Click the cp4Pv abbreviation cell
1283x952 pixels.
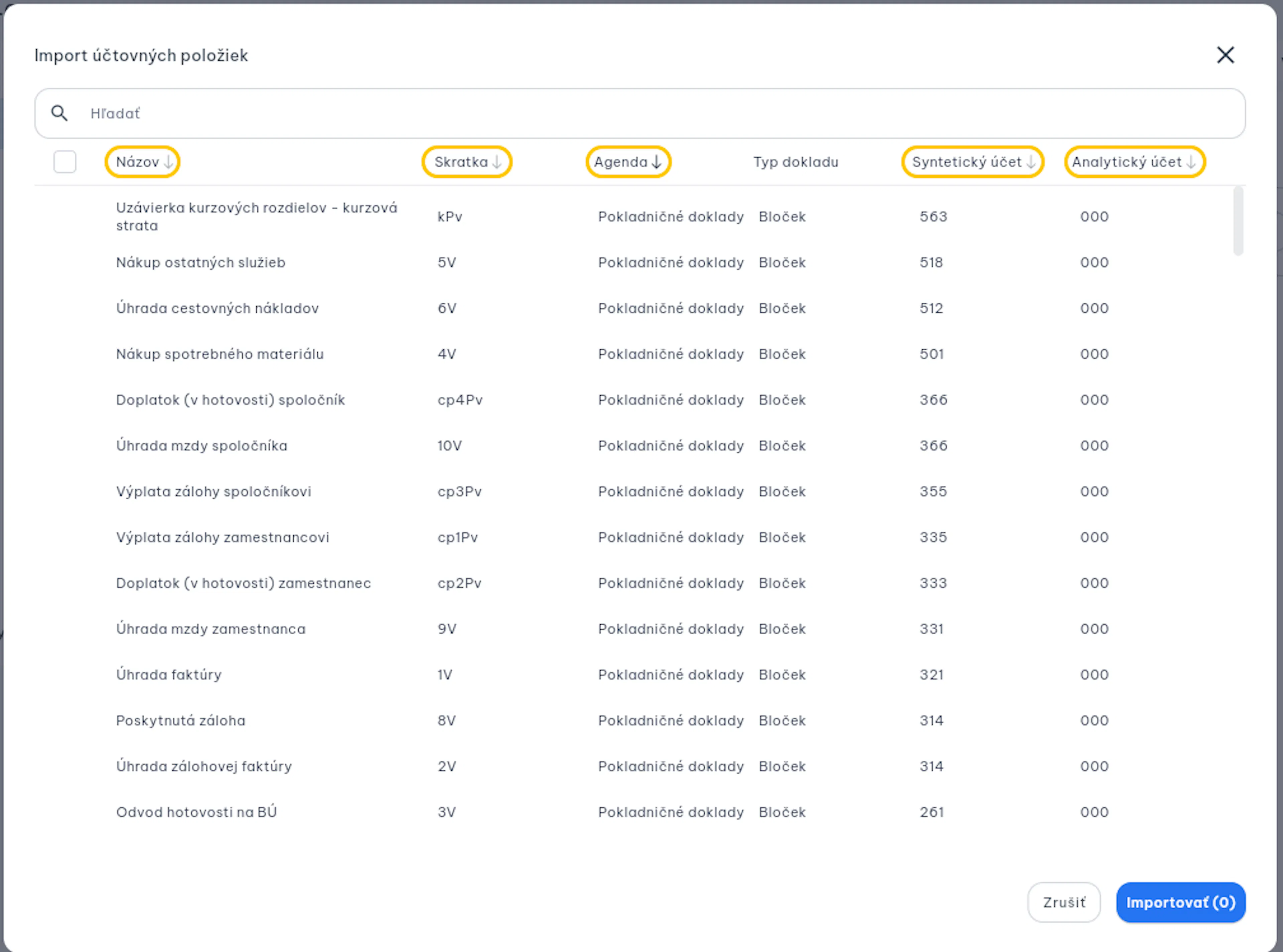460,400
